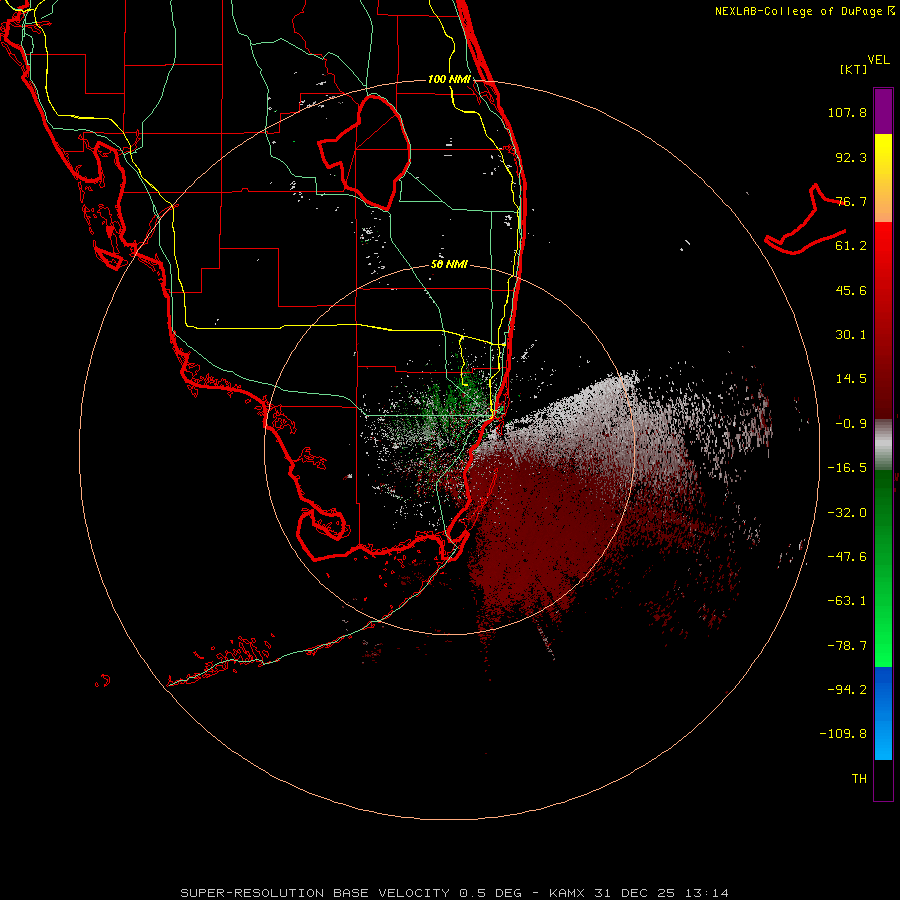Click the TH threshold legend label
The height and width of the screenshot is (900, 900).
pos(859,779)
